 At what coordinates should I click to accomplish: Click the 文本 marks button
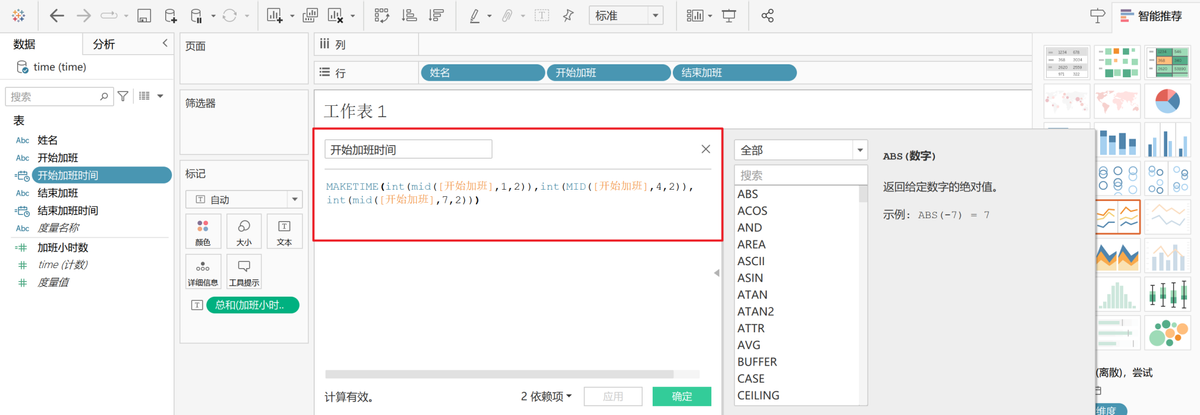click(x=284, y=232)
